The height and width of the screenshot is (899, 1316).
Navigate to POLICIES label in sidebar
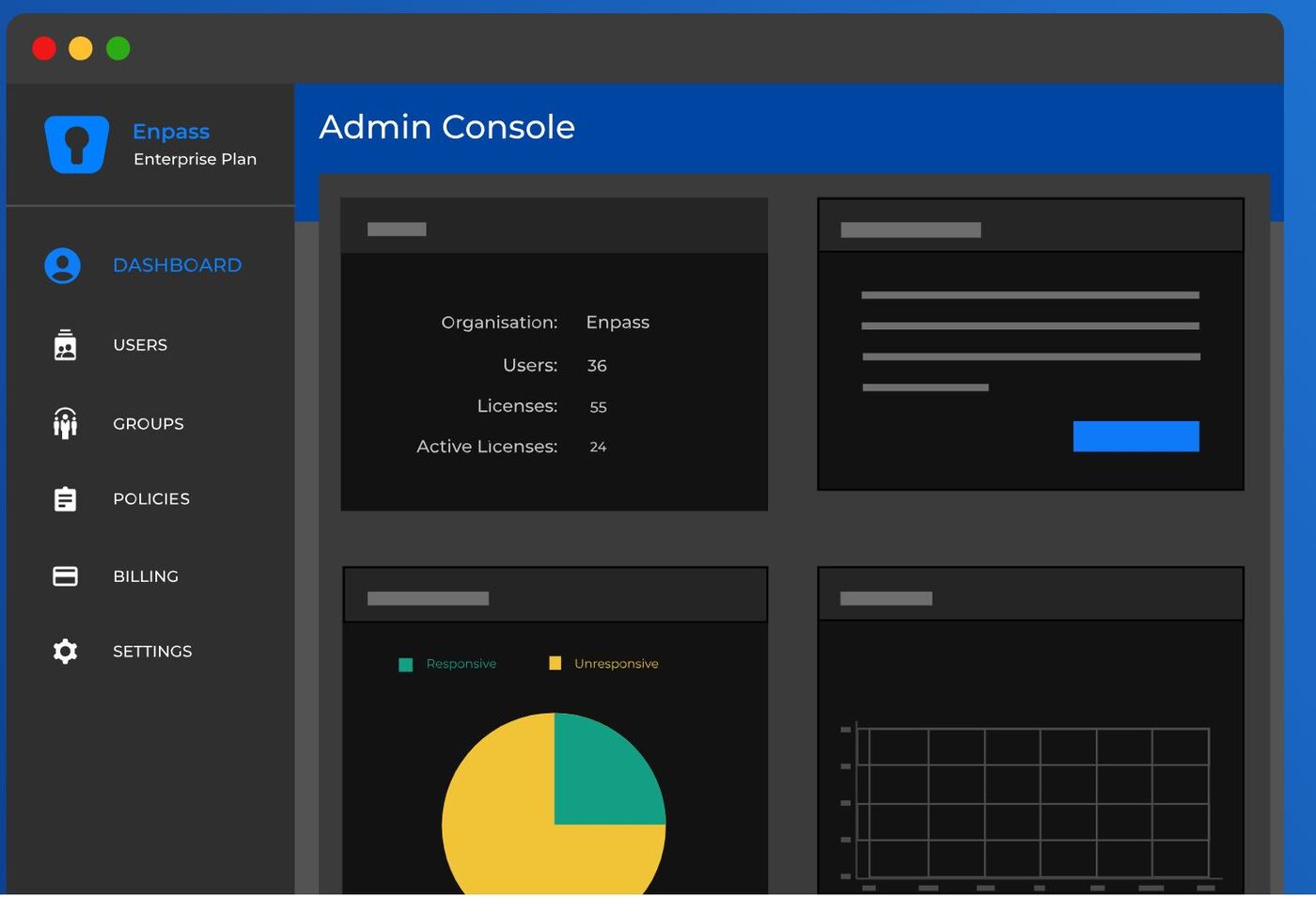click(x=151, y=499)
